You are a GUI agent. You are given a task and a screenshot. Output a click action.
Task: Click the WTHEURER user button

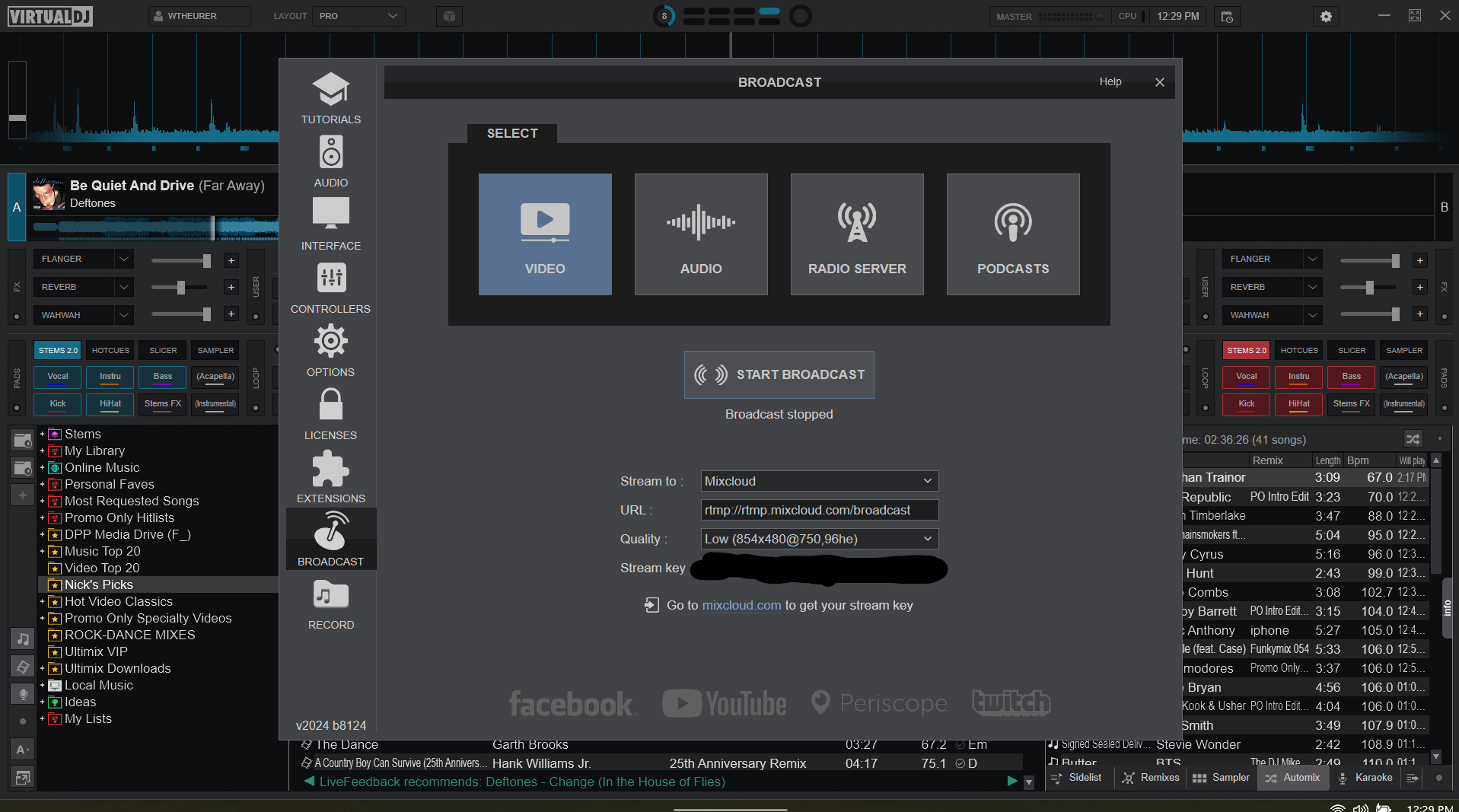coord(199,16)
